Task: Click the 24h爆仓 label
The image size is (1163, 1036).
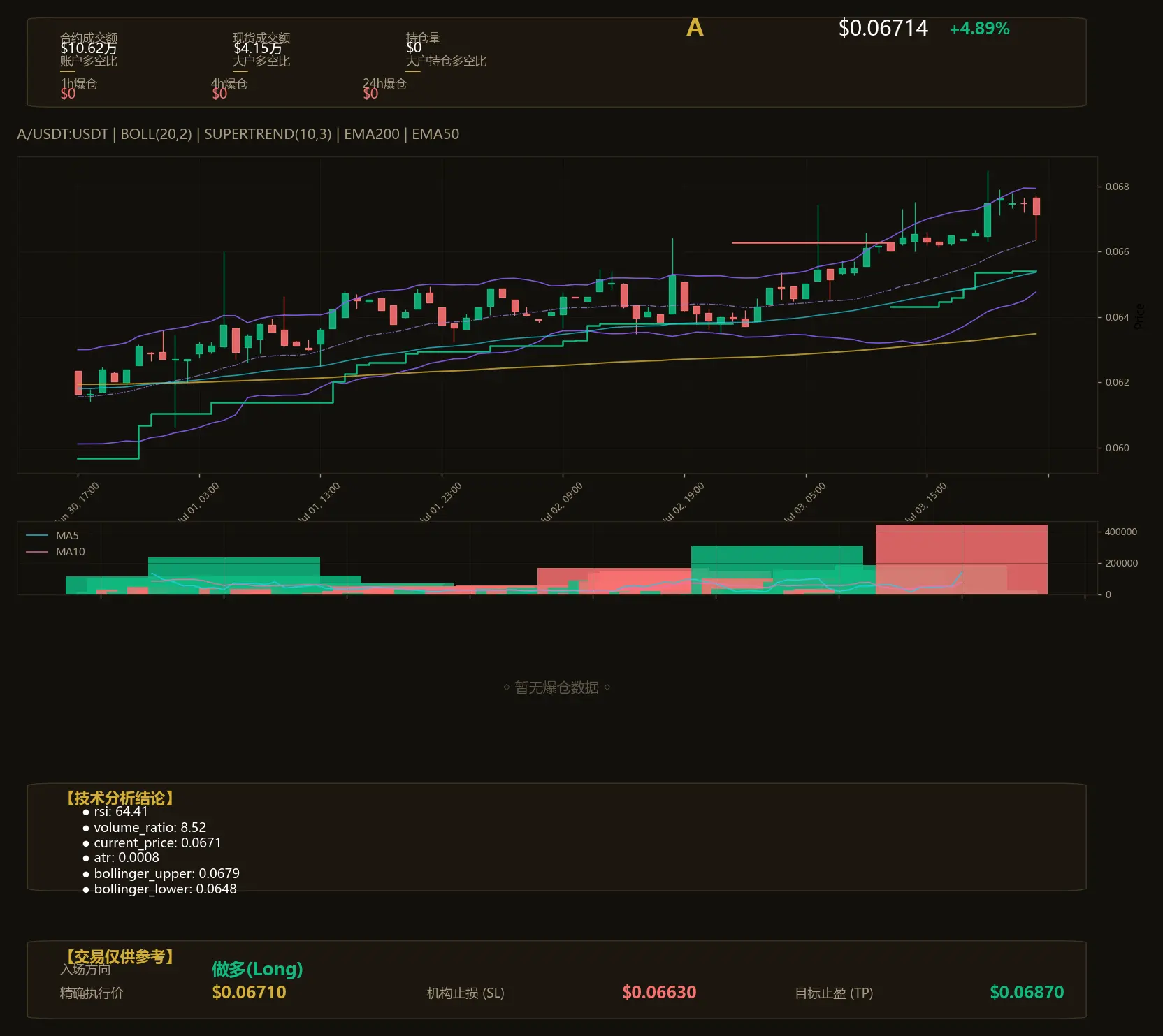Action: [384, 84]
